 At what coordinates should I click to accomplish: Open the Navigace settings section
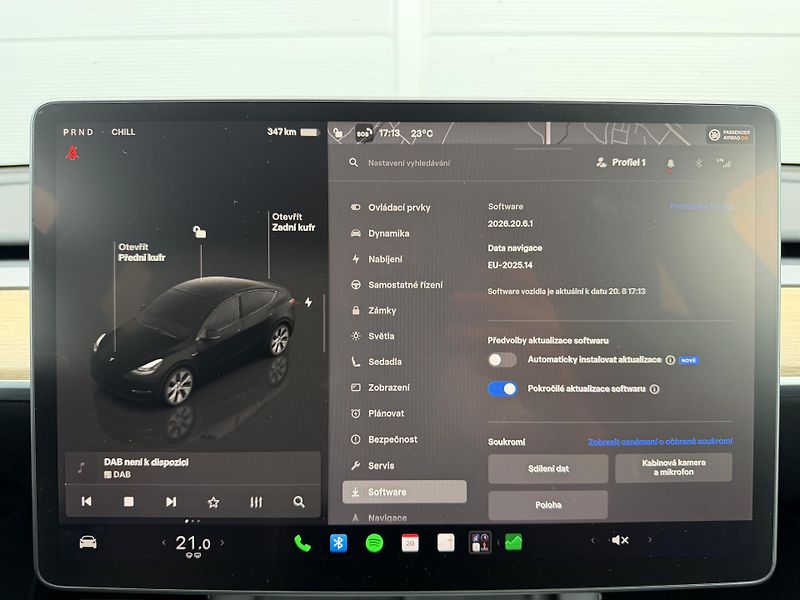[x=379, y=518]
